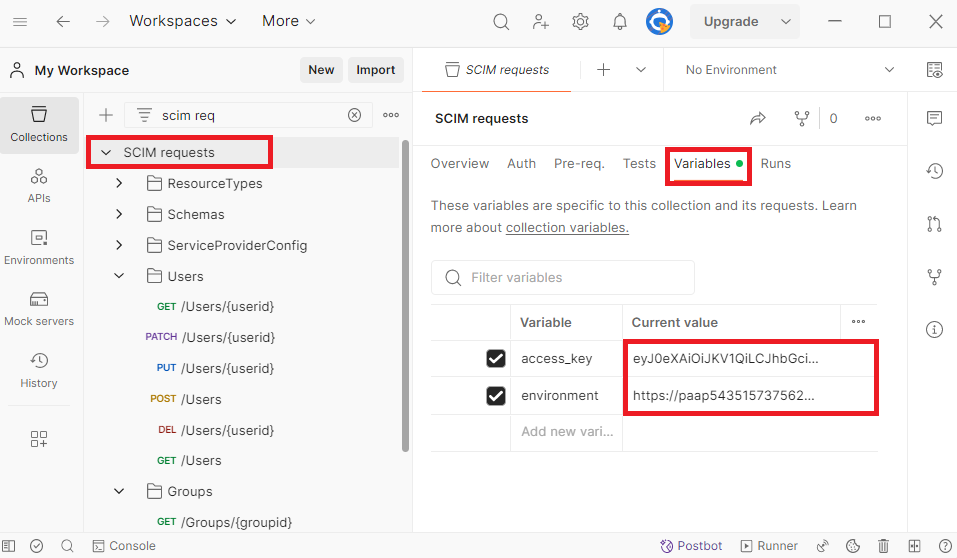Open tab list dropdown chevron
The image size is (957, 558).
pos(641,70)
